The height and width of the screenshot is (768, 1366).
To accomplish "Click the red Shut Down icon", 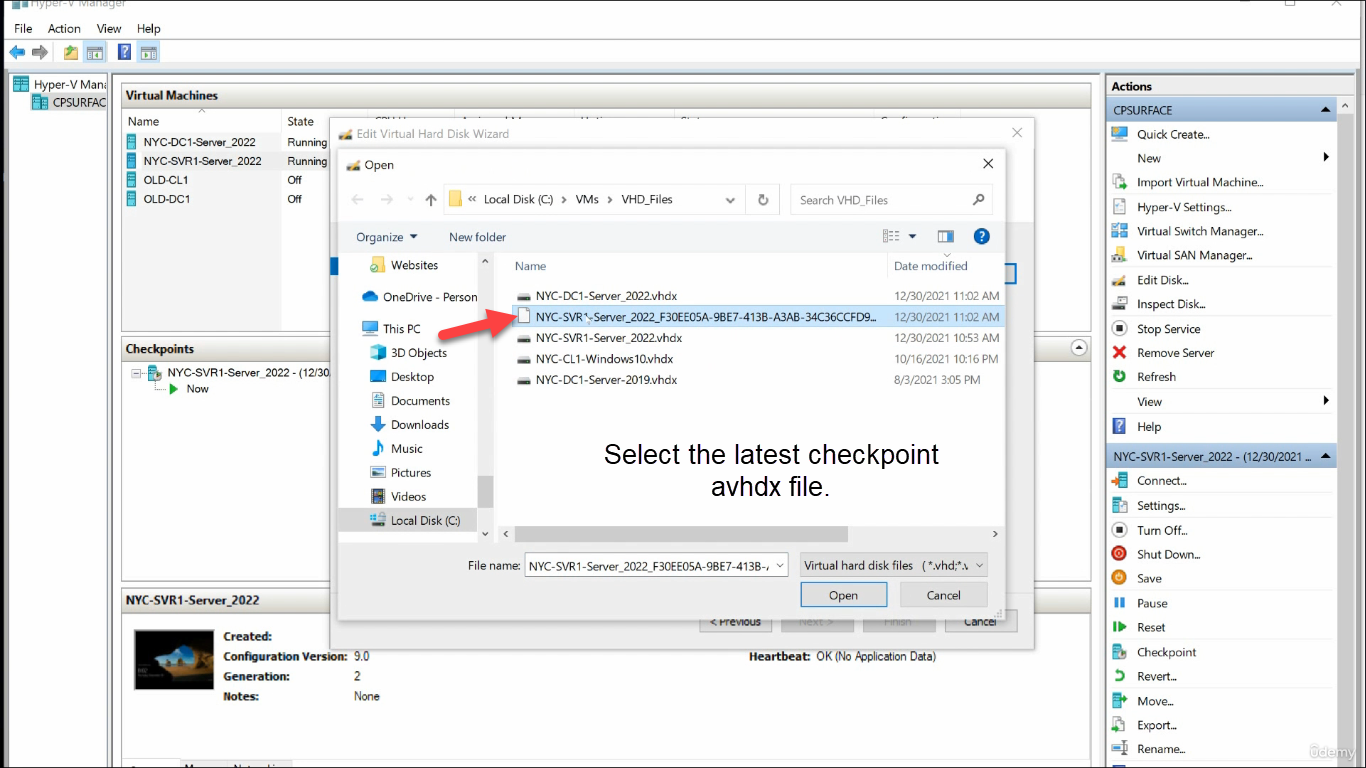I will [x=1119, y=554].
